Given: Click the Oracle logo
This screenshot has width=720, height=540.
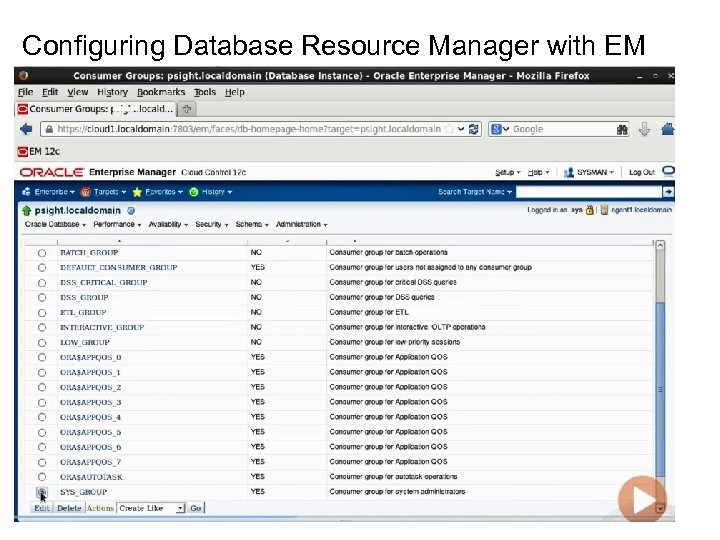Looking at the screenshot, I should [51, 173].
